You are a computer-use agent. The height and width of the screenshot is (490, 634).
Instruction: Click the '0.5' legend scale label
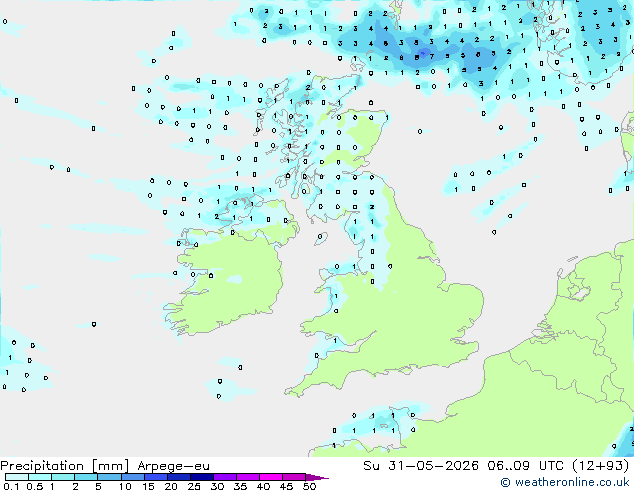coord(34,486)
